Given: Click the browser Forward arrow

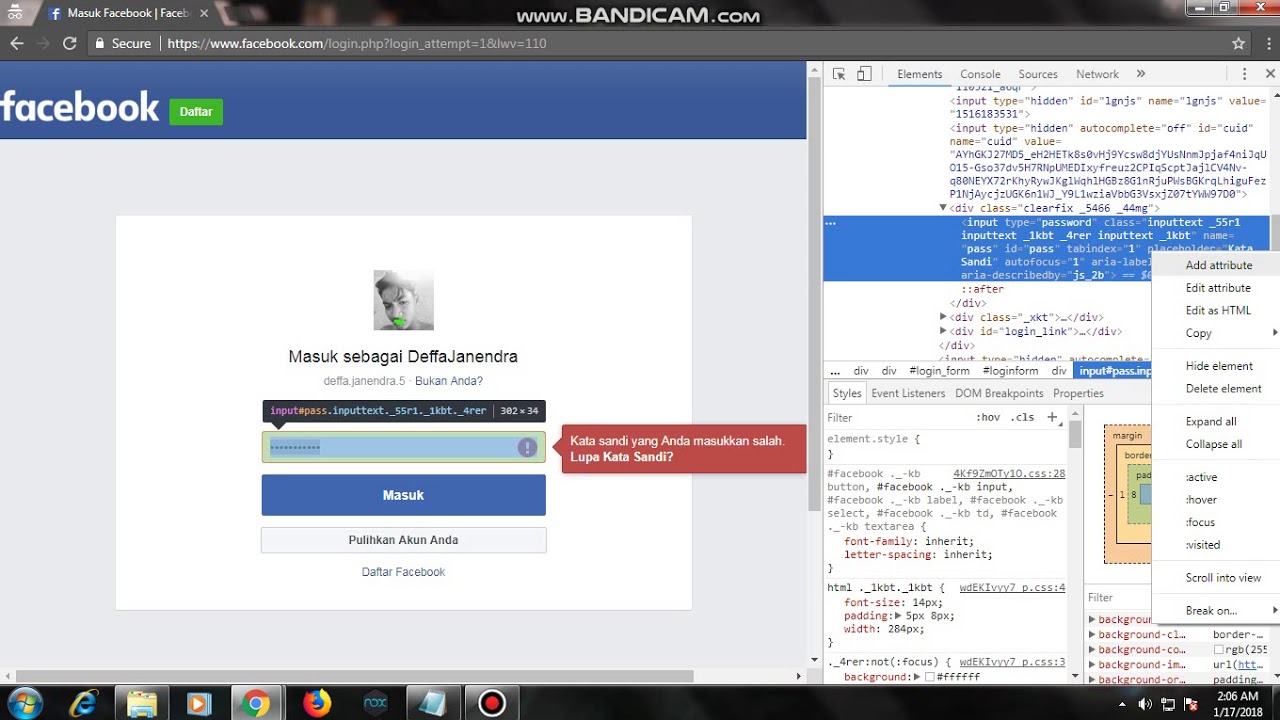Looking at the screenshot, I should point(43,43).
